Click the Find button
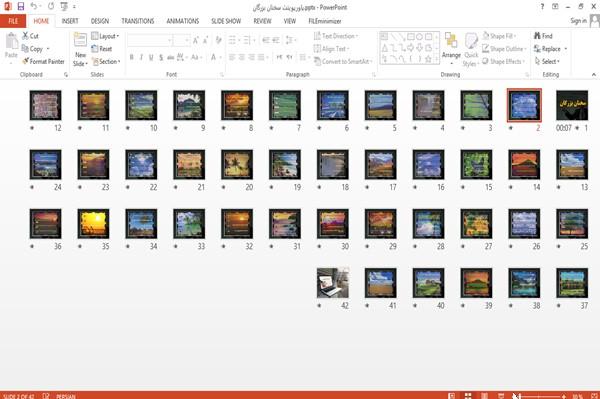Screen dimensions: 600x399 point(543,36)
